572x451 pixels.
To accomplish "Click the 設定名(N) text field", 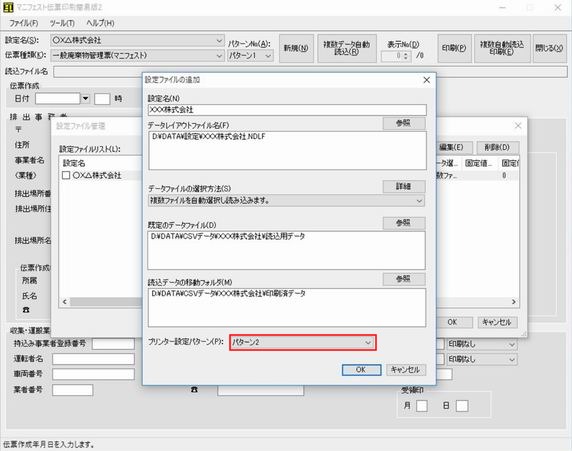I will [x=287, y=110].
